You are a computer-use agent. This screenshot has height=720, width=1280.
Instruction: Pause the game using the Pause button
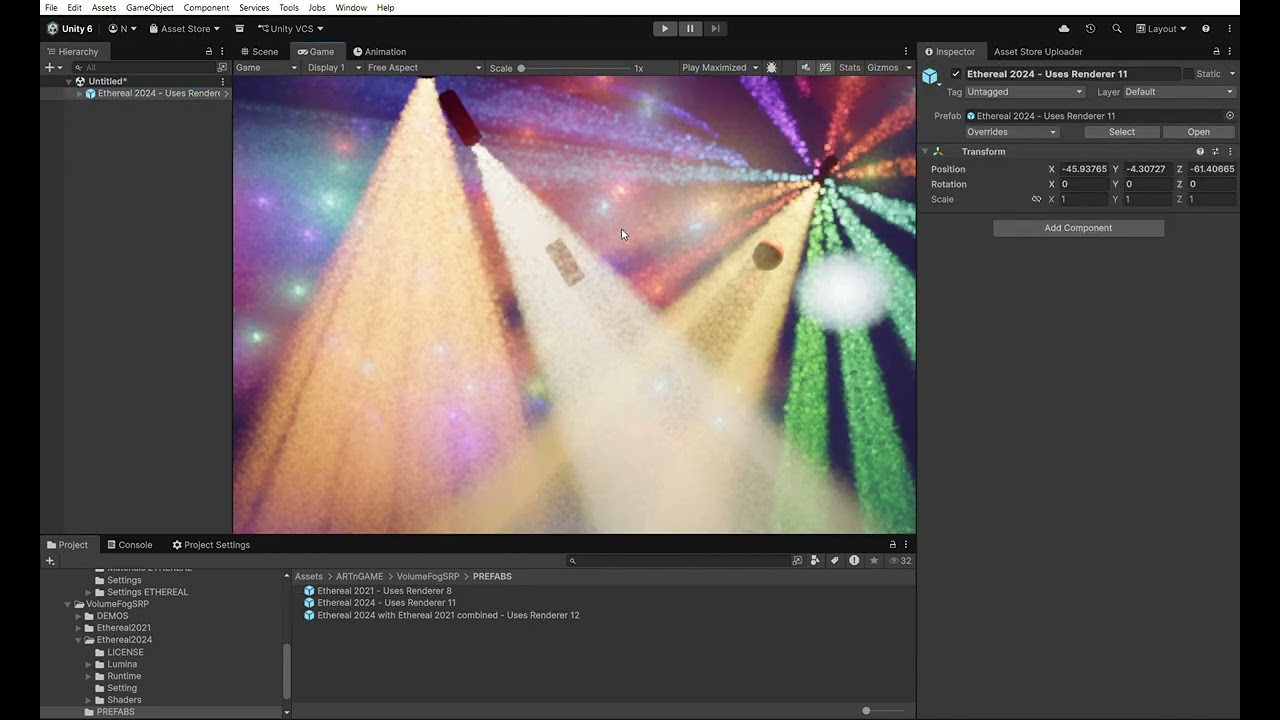[x=690, y=29]
